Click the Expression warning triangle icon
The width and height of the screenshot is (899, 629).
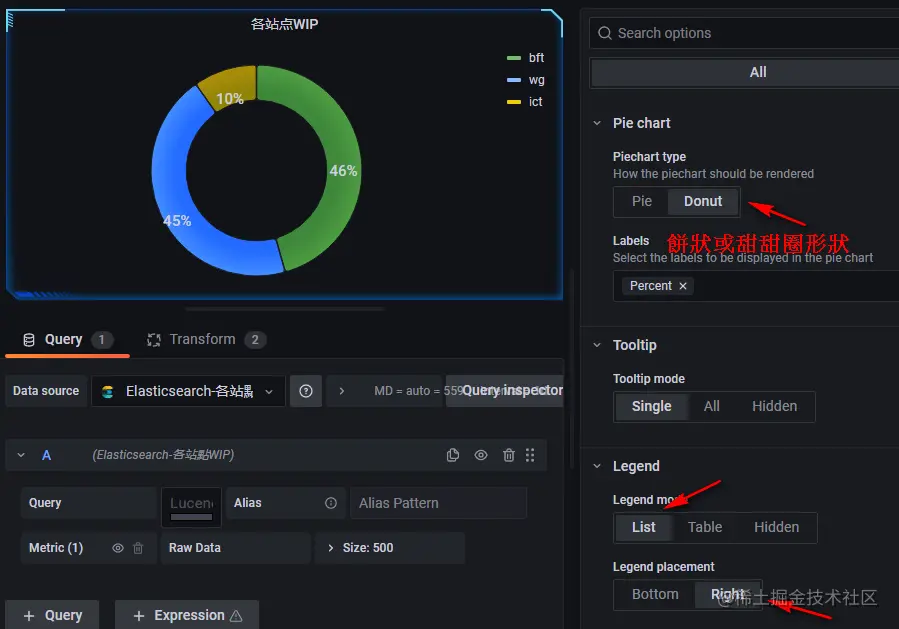point(236,616)
